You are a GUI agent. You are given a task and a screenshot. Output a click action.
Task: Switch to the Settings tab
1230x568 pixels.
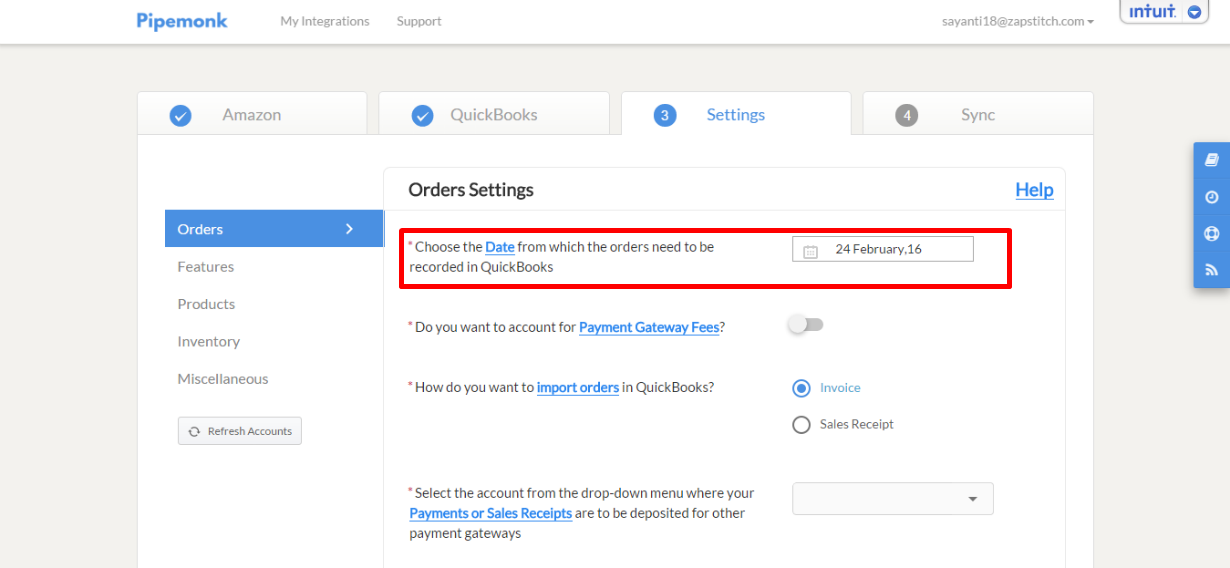pos(736,114)
